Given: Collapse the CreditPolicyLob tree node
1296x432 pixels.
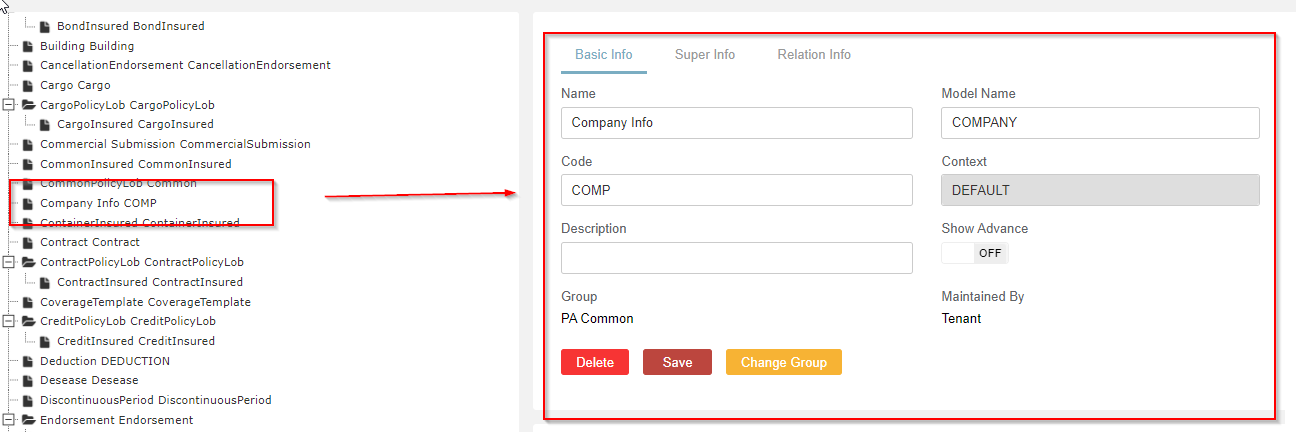Looking at the screenshot, I should click(9, 321).
